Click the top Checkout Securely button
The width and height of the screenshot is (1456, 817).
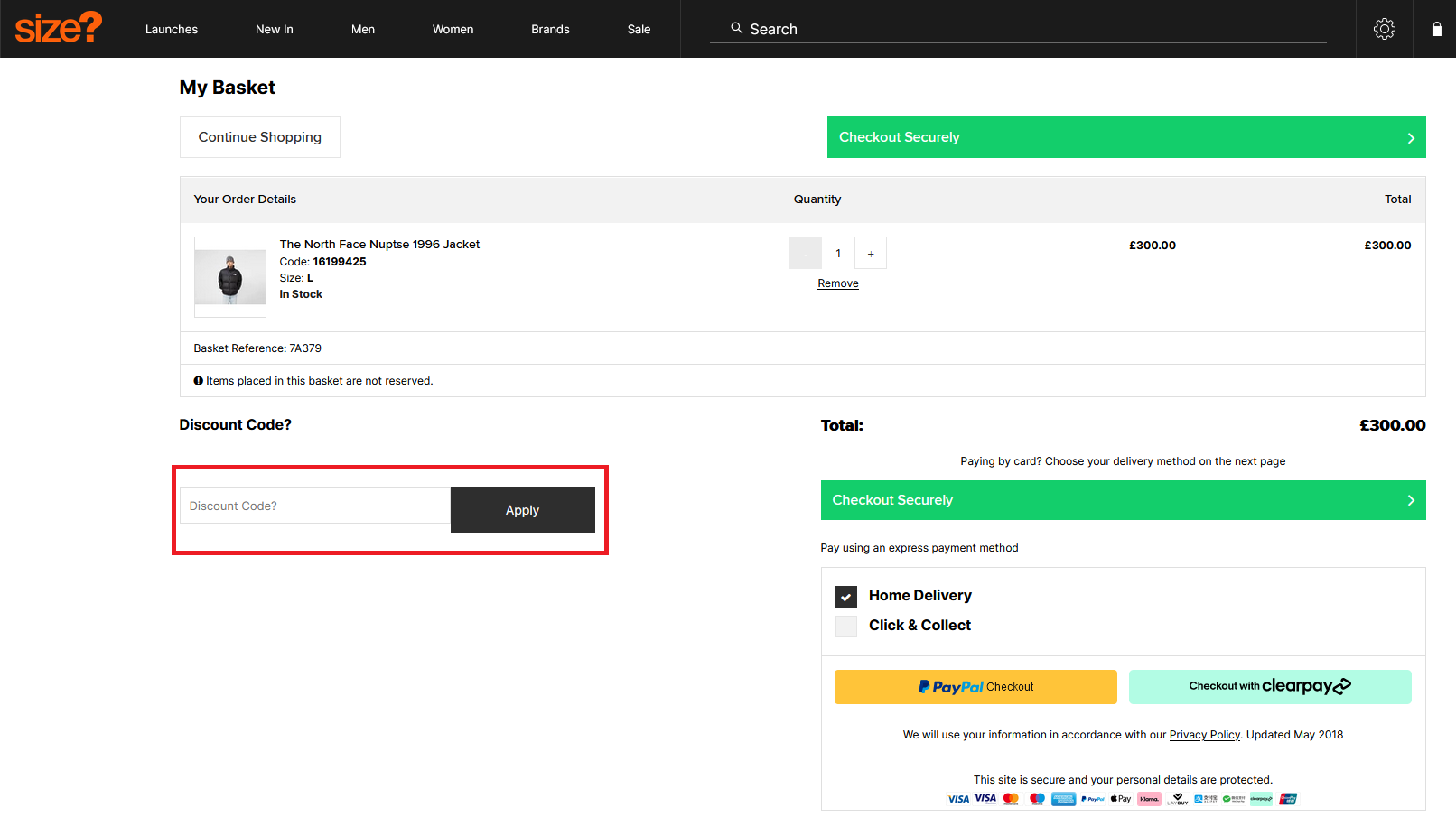1126,137
